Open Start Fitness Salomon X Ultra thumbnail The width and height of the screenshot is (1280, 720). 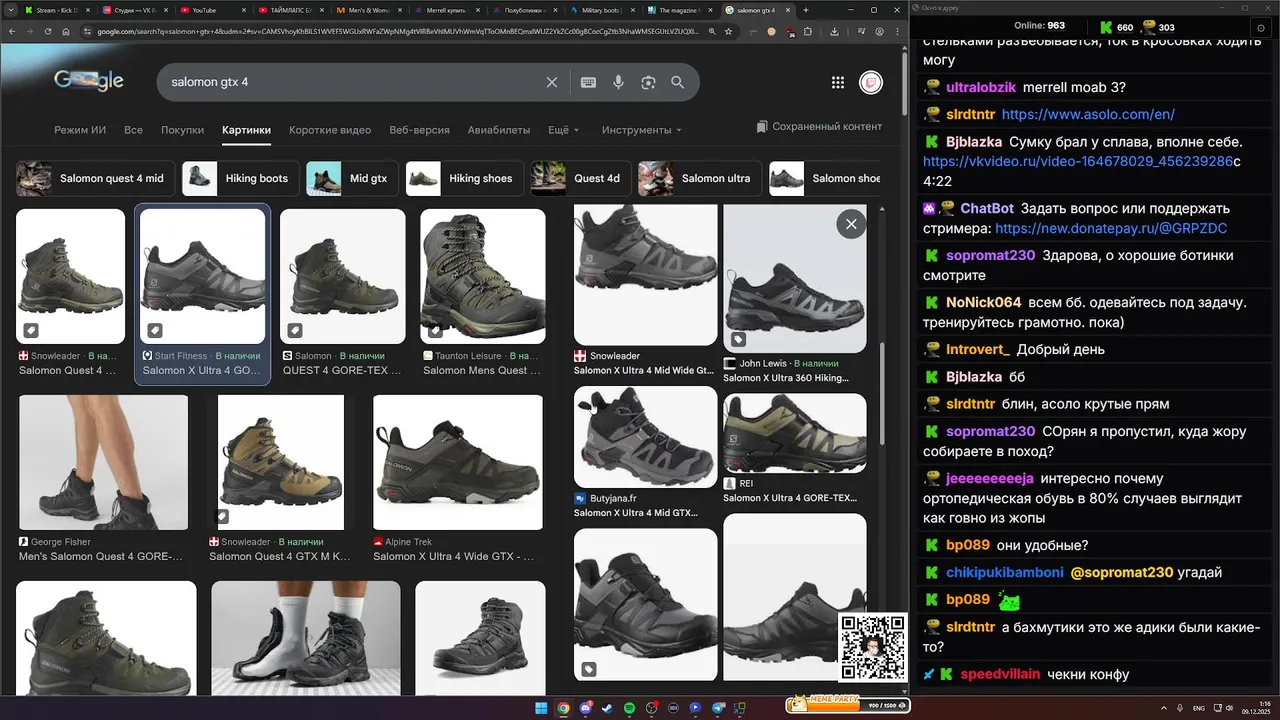pyautogui.click(x=202, y=276)
